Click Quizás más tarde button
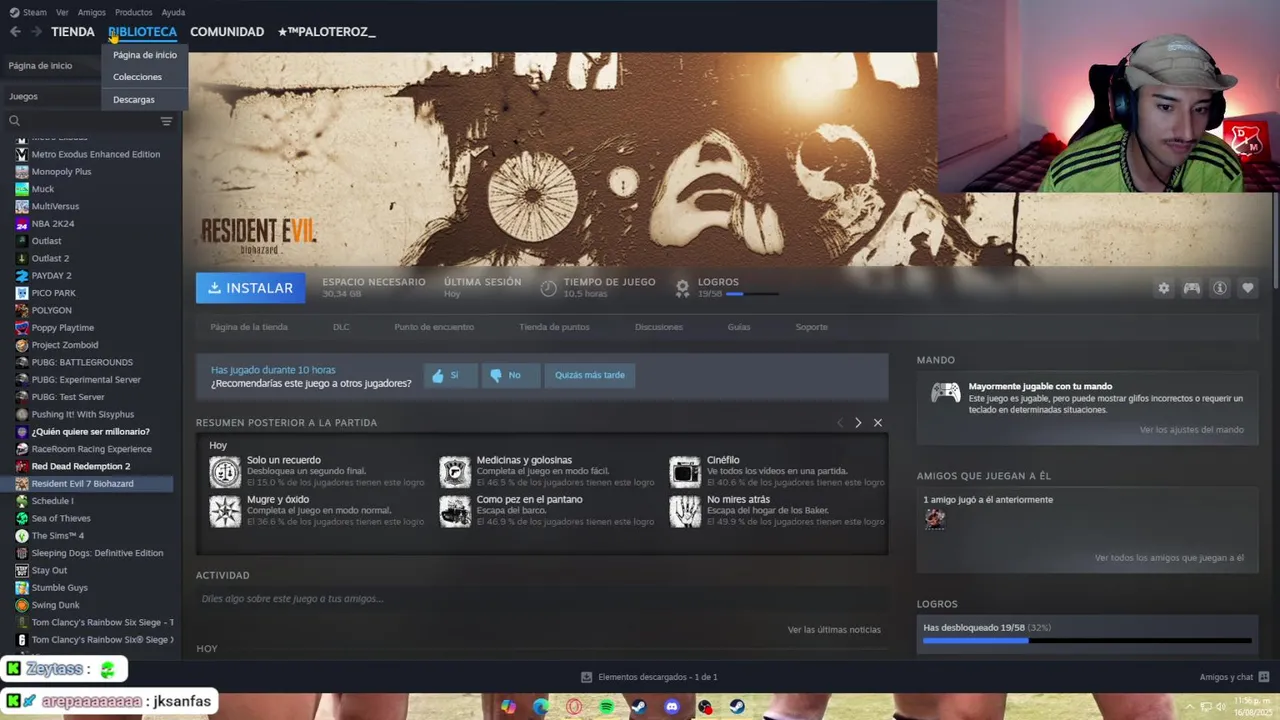The image size is (1280, 720). tap(590, 375)
